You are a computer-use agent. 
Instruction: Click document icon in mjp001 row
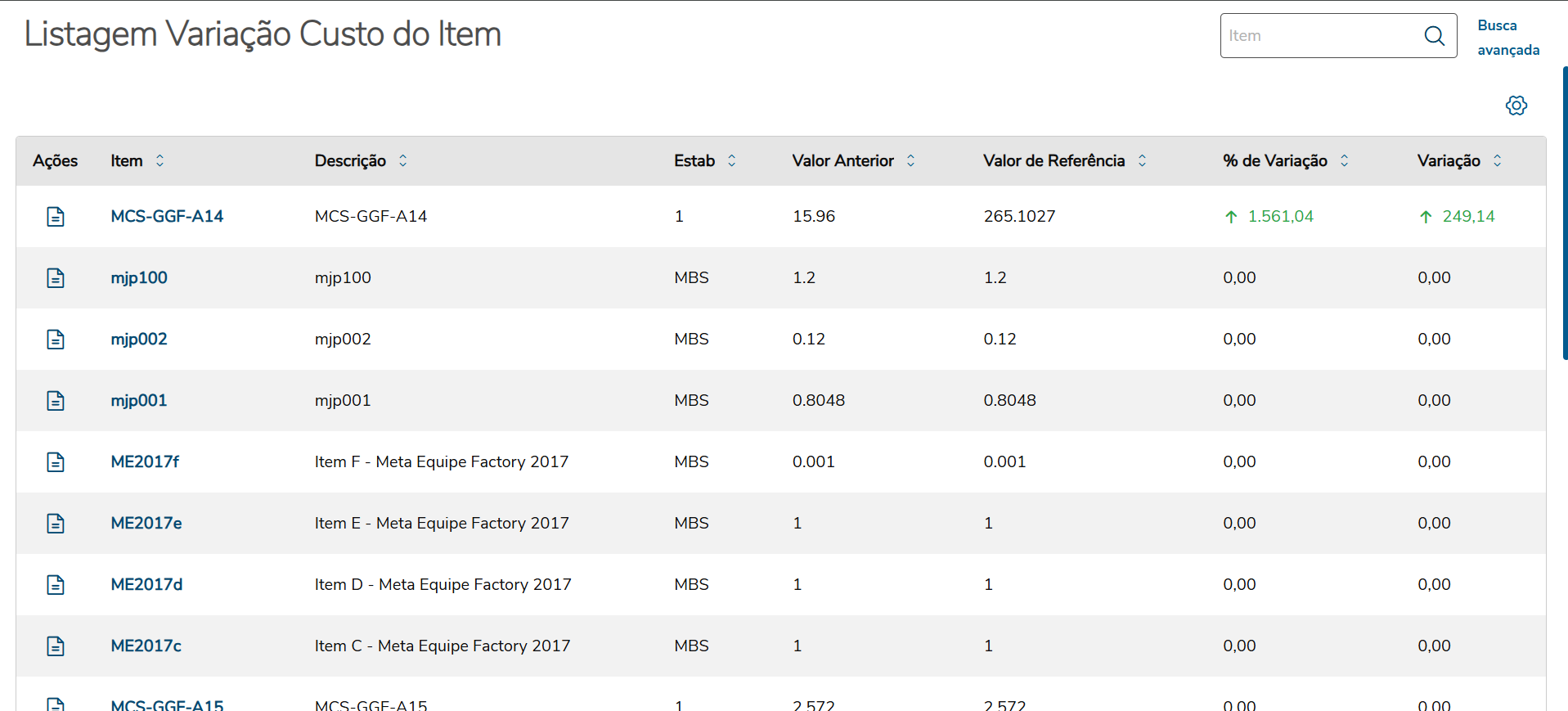tap(56, 401)
